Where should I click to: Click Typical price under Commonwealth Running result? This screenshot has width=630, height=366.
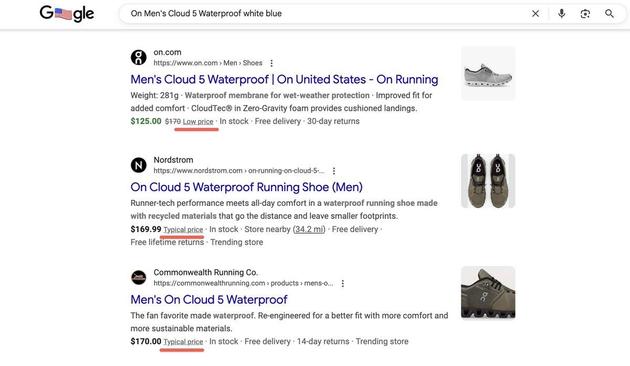183,341
